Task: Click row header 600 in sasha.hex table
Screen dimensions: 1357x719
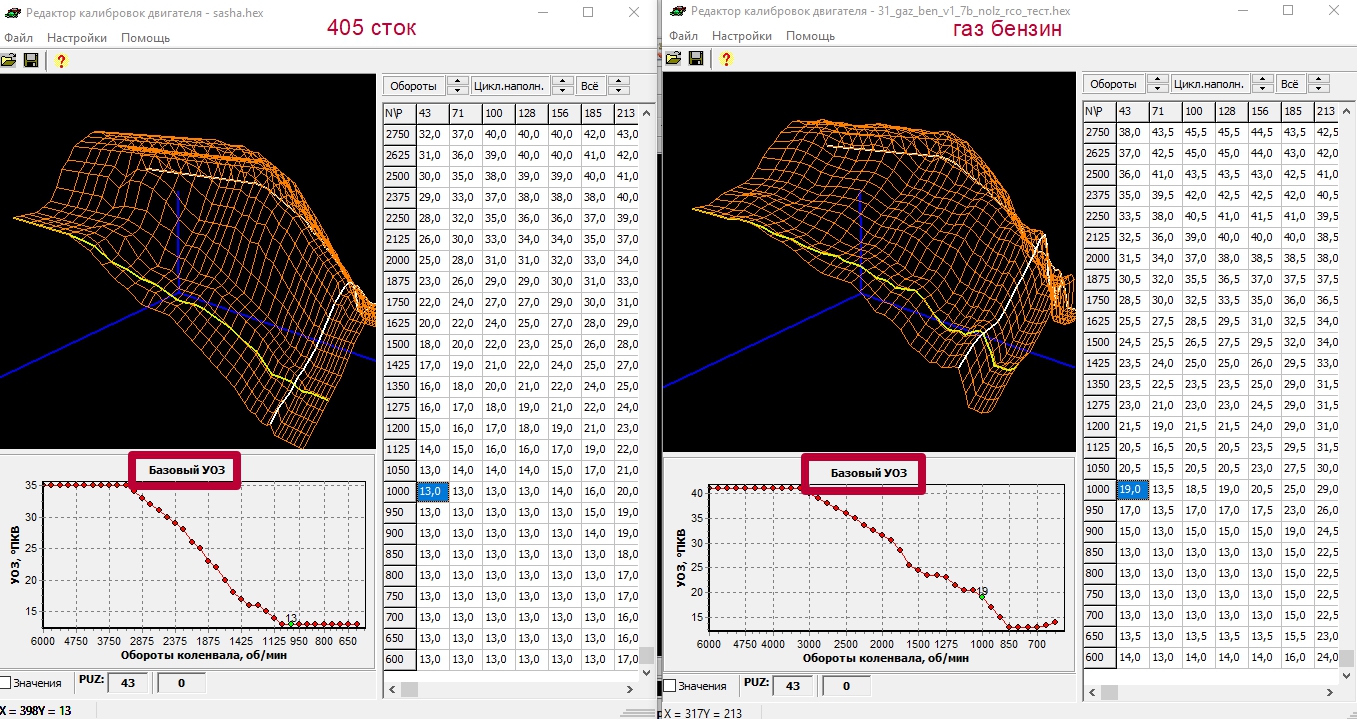Action: [399, 658]
